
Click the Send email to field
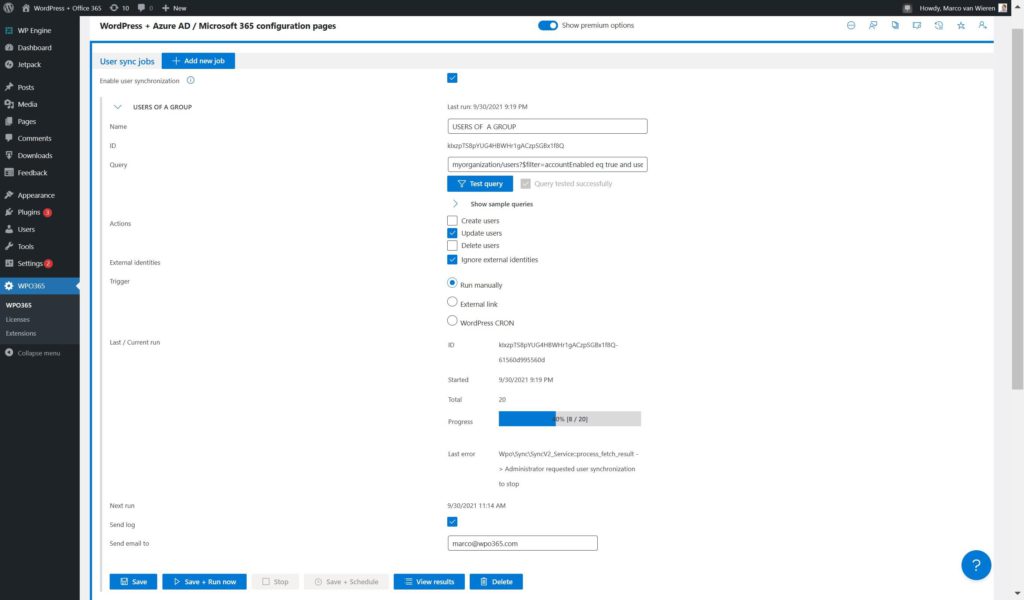pyautogui.click(x=522, y=543)
